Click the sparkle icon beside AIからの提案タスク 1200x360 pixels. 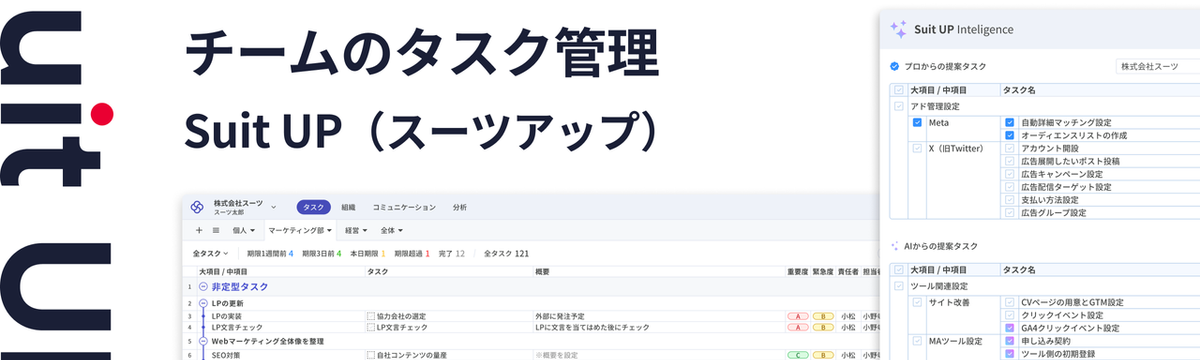click(895, 246)
